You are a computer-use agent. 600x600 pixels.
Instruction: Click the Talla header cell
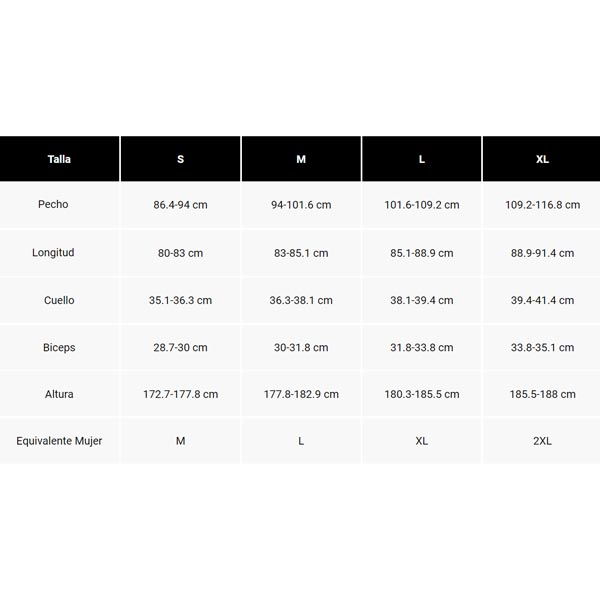(59, 159)
